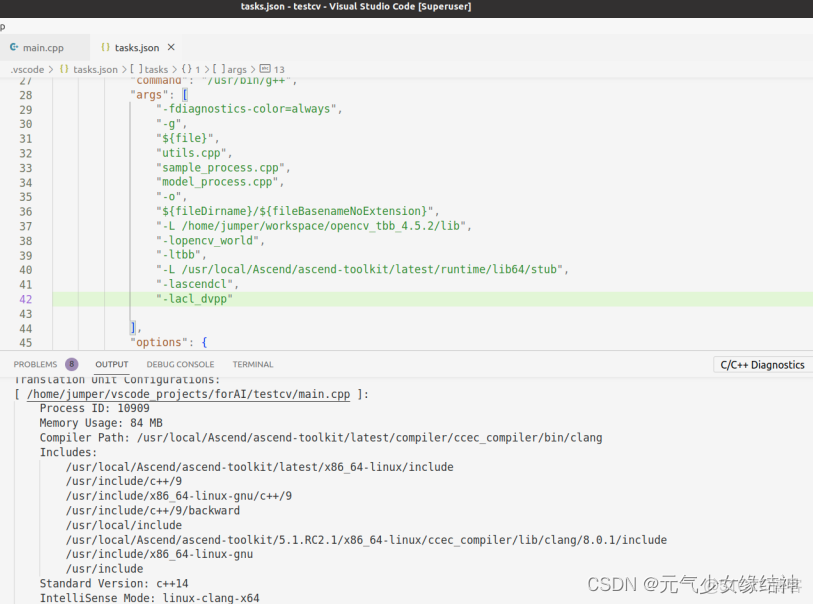Click the error count badge beside PROBLEMS
Viewport: 813px width, 604px height.
pos(70,364)
